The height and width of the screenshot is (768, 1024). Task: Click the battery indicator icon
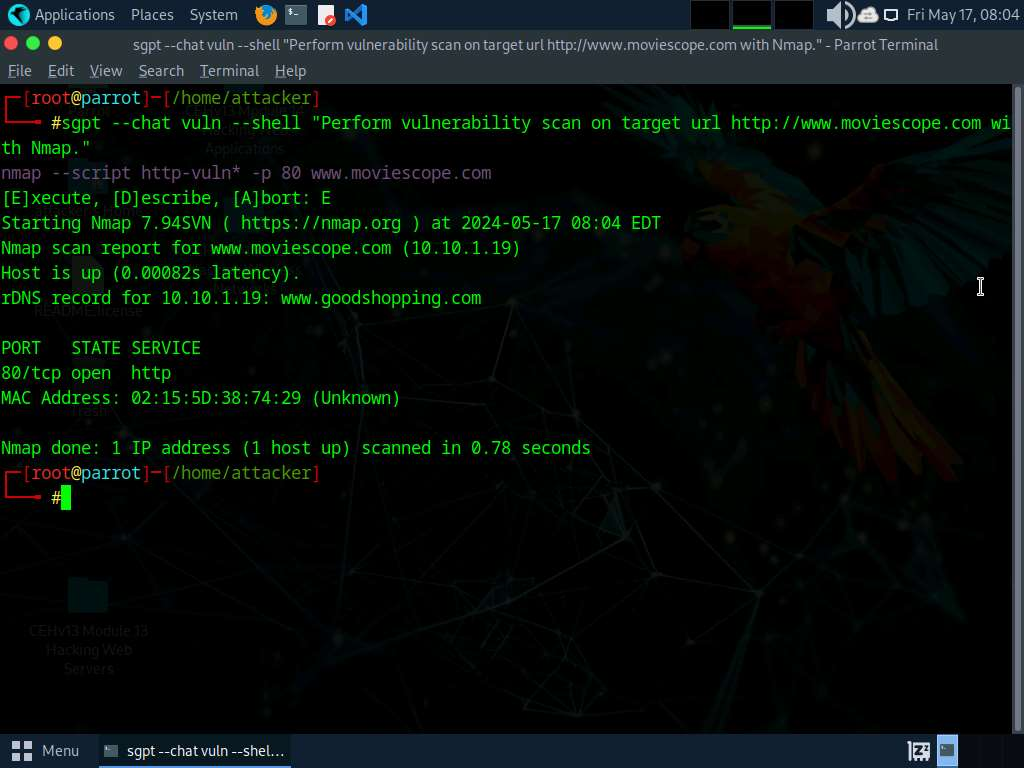tap(891, 15)
